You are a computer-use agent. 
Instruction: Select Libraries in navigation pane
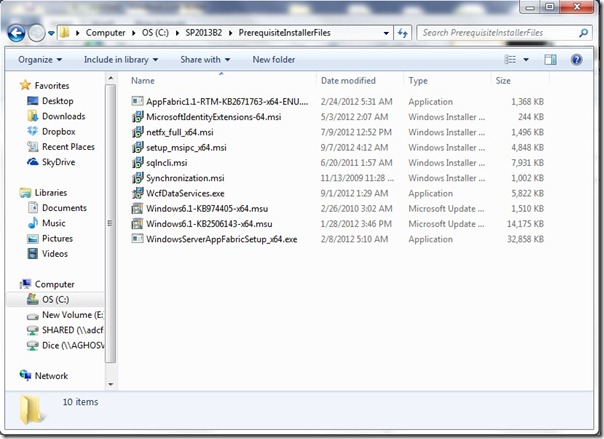point(51,193)
